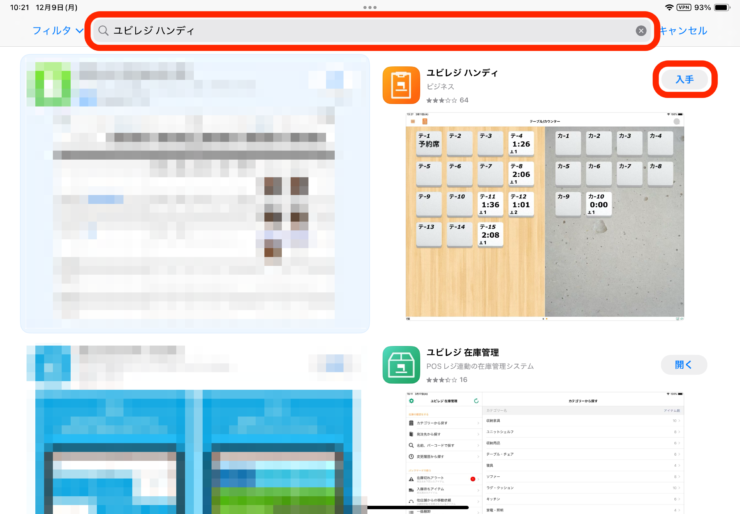Open the ユビレジ ハンディ orange app icon
The width and height of the screenshot is (740, 514).
click(401, 85)
